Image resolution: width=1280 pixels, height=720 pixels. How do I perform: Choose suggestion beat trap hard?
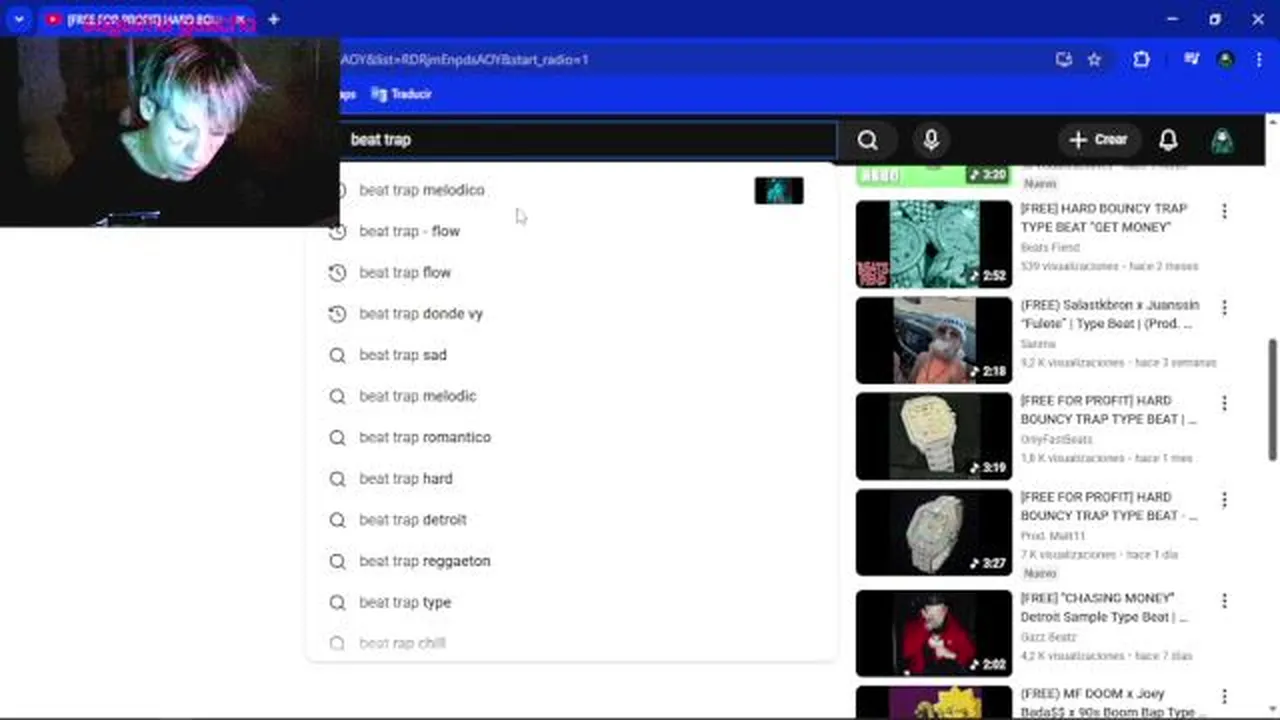tap(572, 478)
